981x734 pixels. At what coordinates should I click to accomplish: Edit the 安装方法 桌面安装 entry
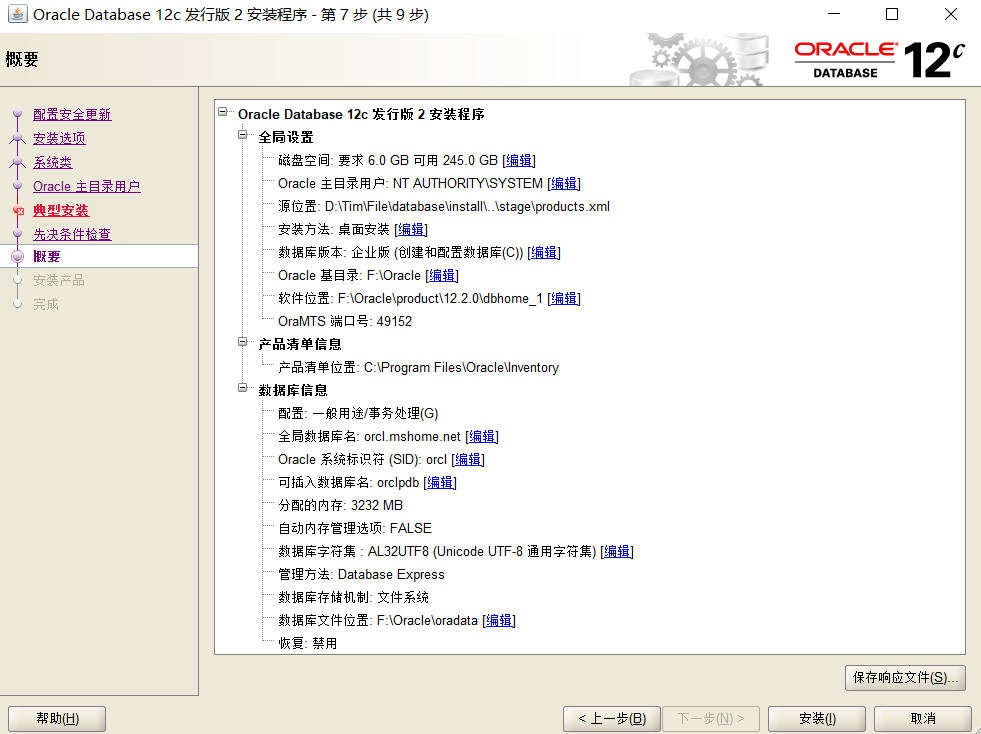[411, 230]
